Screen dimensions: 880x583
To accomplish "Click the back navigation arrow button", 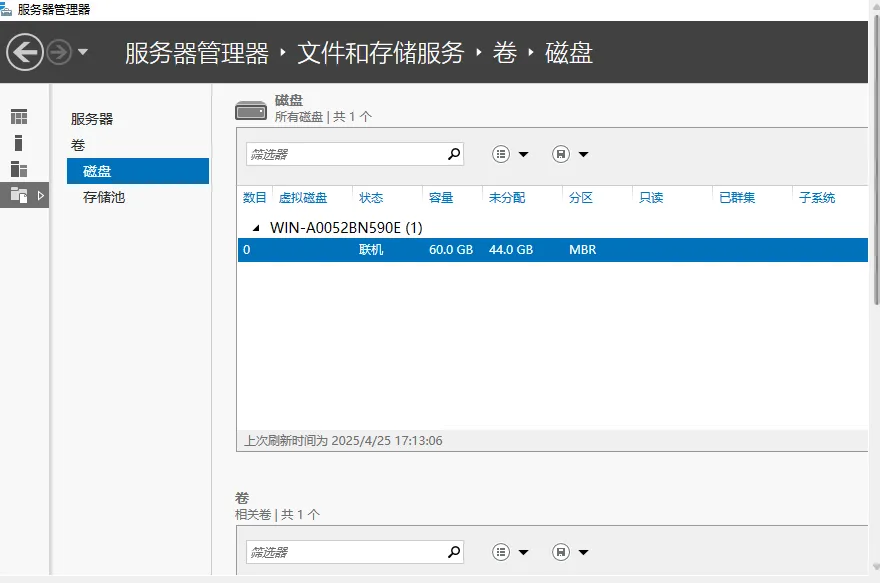I will click(x=25, y=52).
